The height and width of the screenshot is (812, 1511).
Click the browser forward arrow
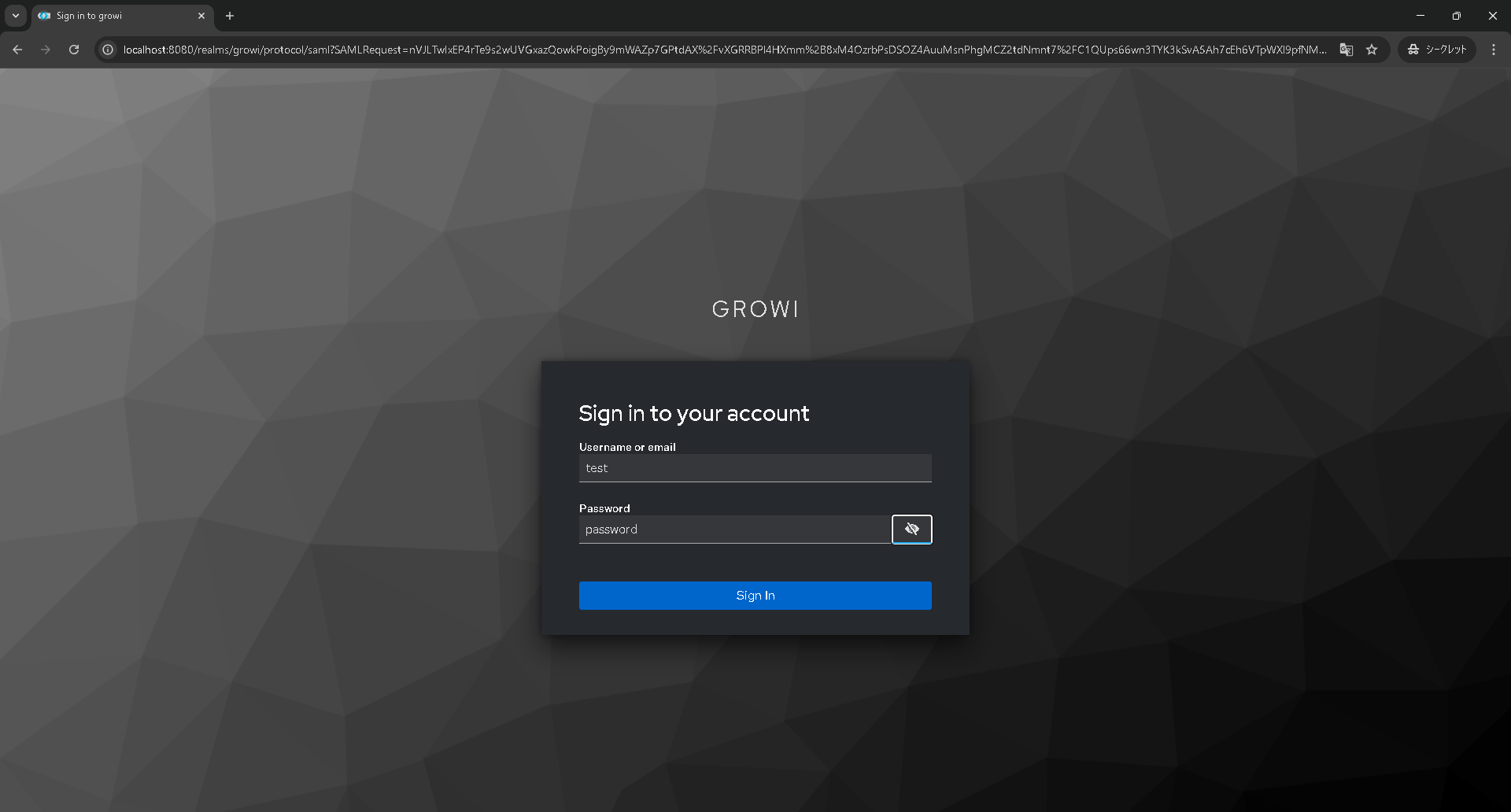46,50
